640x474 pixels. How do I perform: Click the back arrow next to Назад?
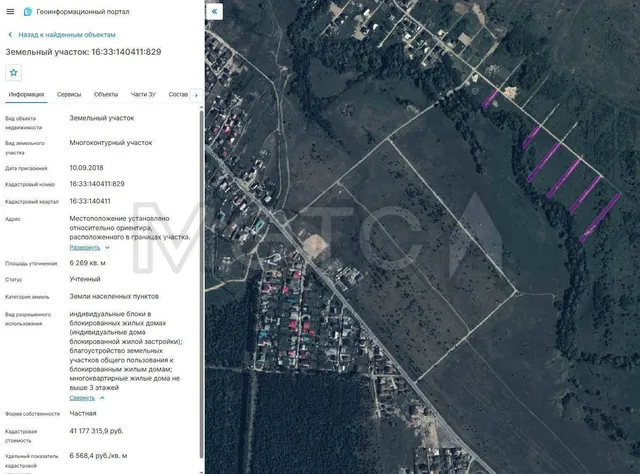pyautogui.click(x=10, y=35)
